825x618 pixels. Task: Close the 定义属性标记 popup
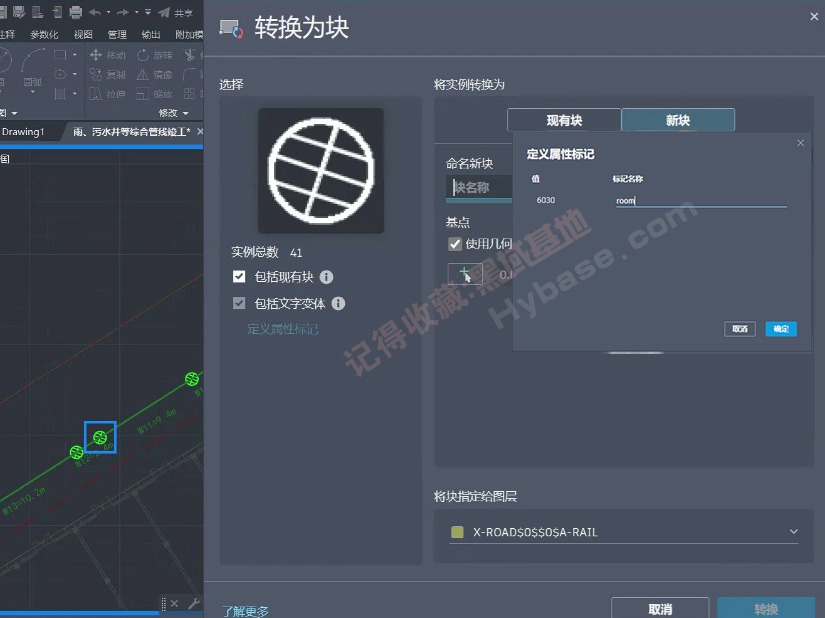800,143
